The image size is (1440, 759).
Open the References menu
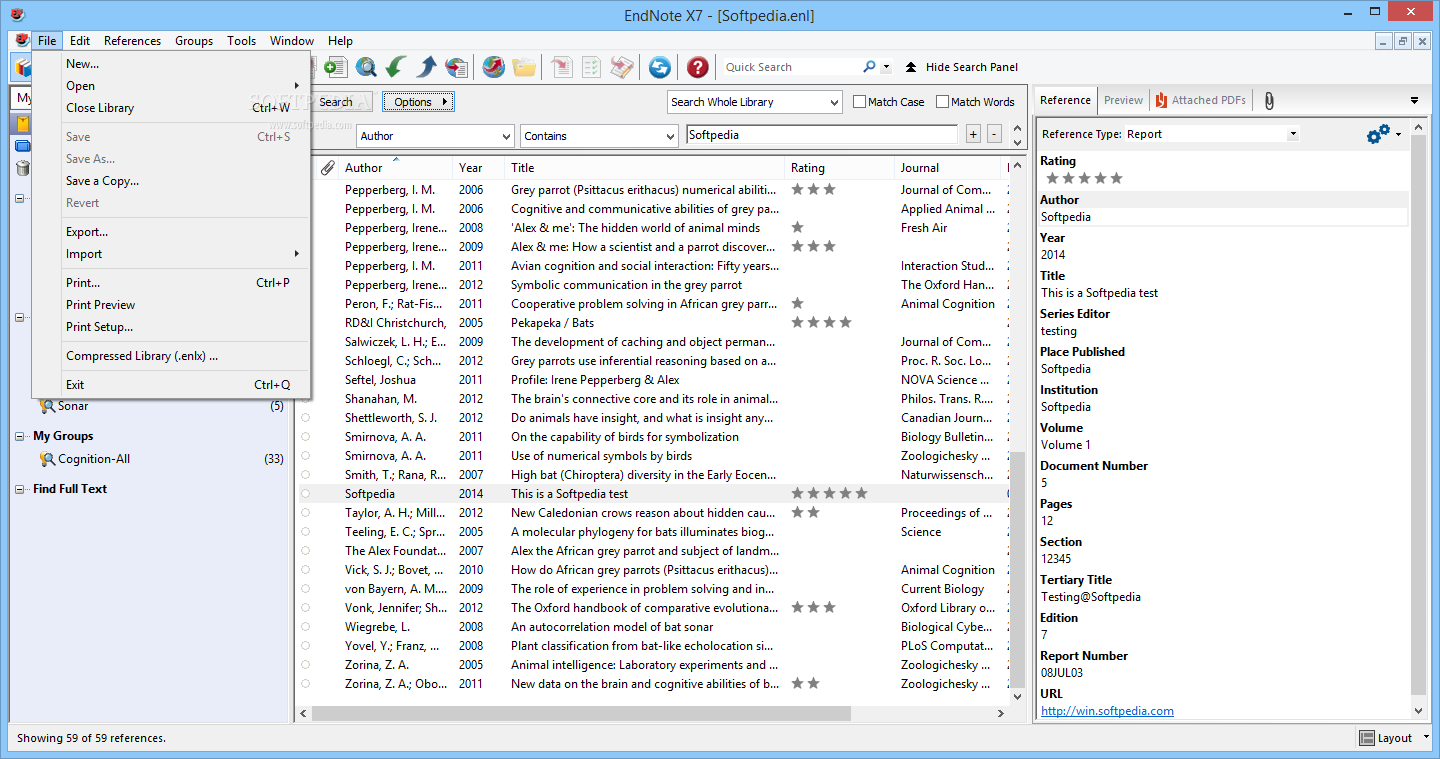click(x=132, y=41)
